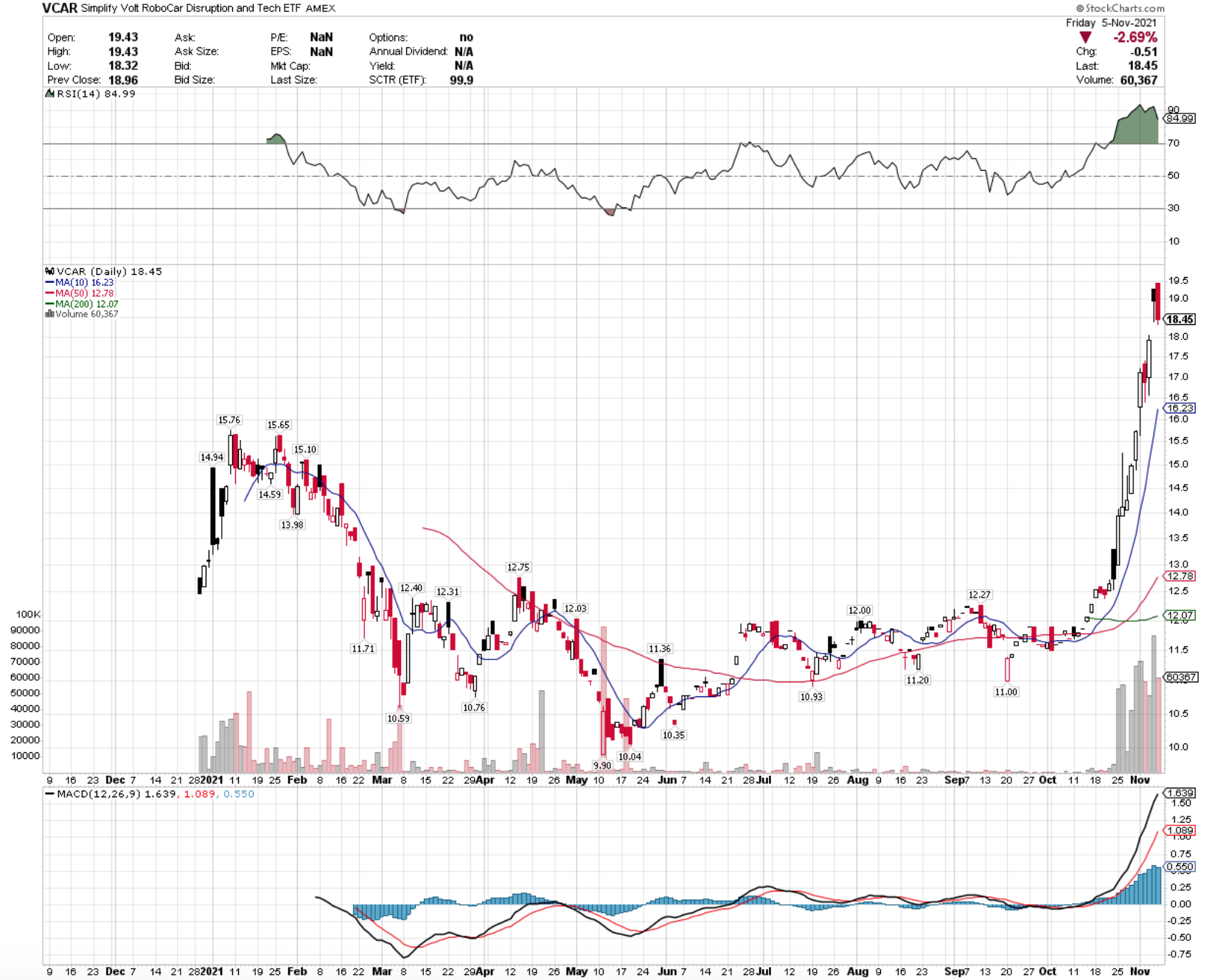Click the 15.76 price high annotation

tap(229, 420)
